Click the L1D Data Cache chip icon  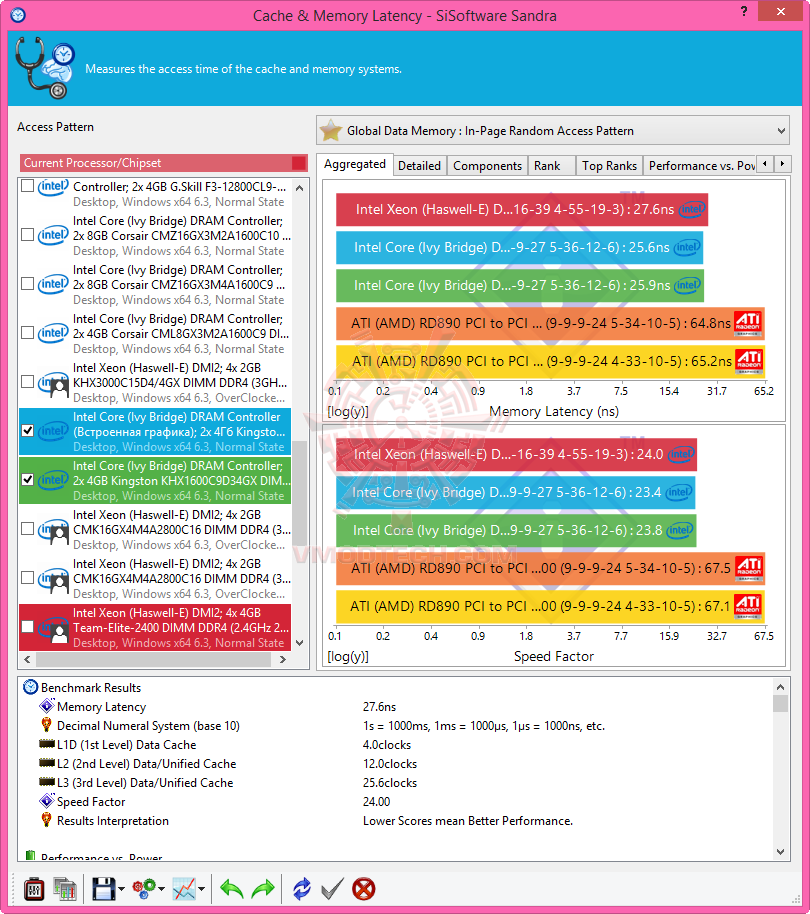point(47,744)
